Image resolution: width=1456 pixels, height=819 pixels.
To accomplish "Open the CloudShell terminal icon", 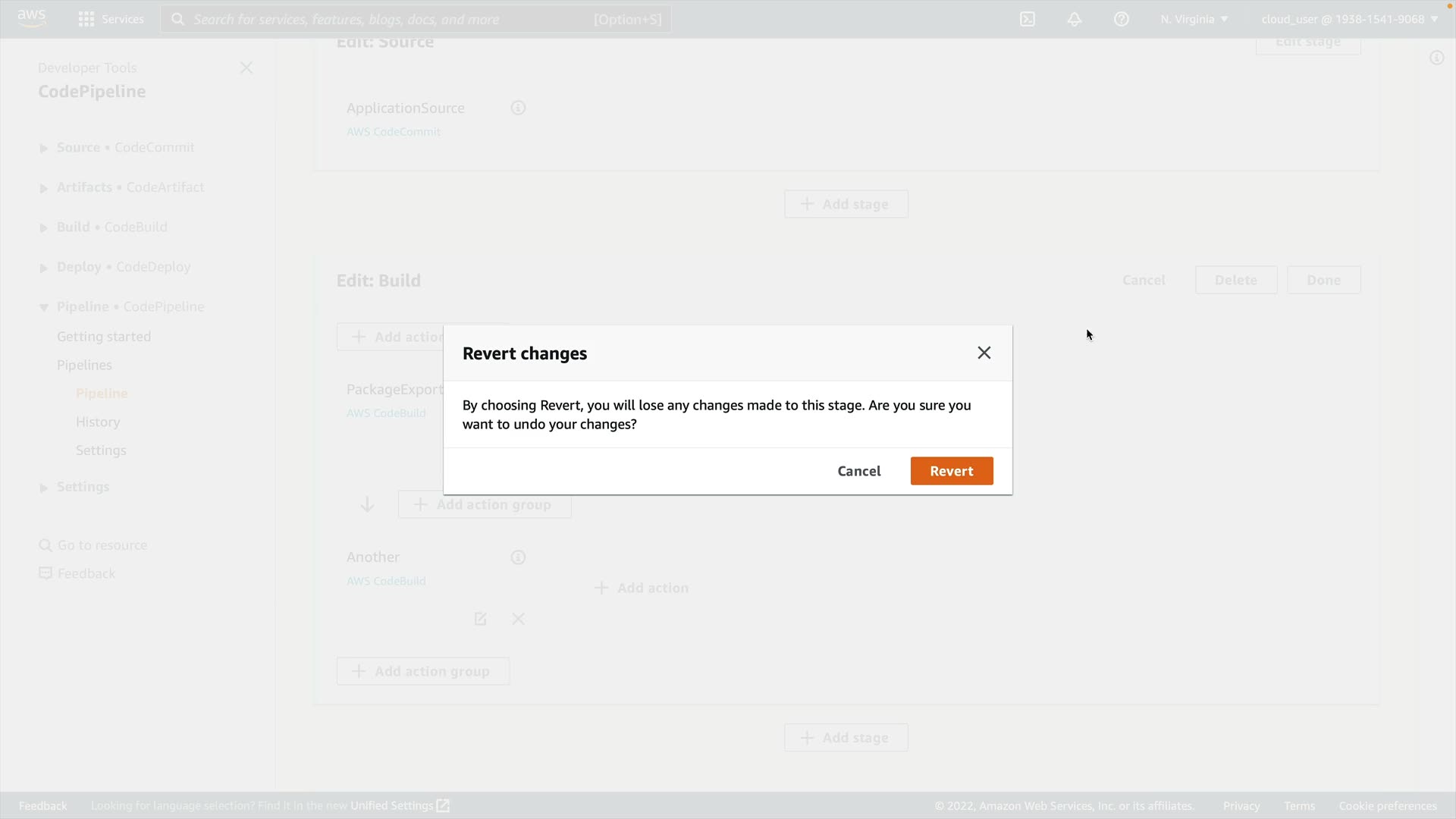I will pos(1028,19).
